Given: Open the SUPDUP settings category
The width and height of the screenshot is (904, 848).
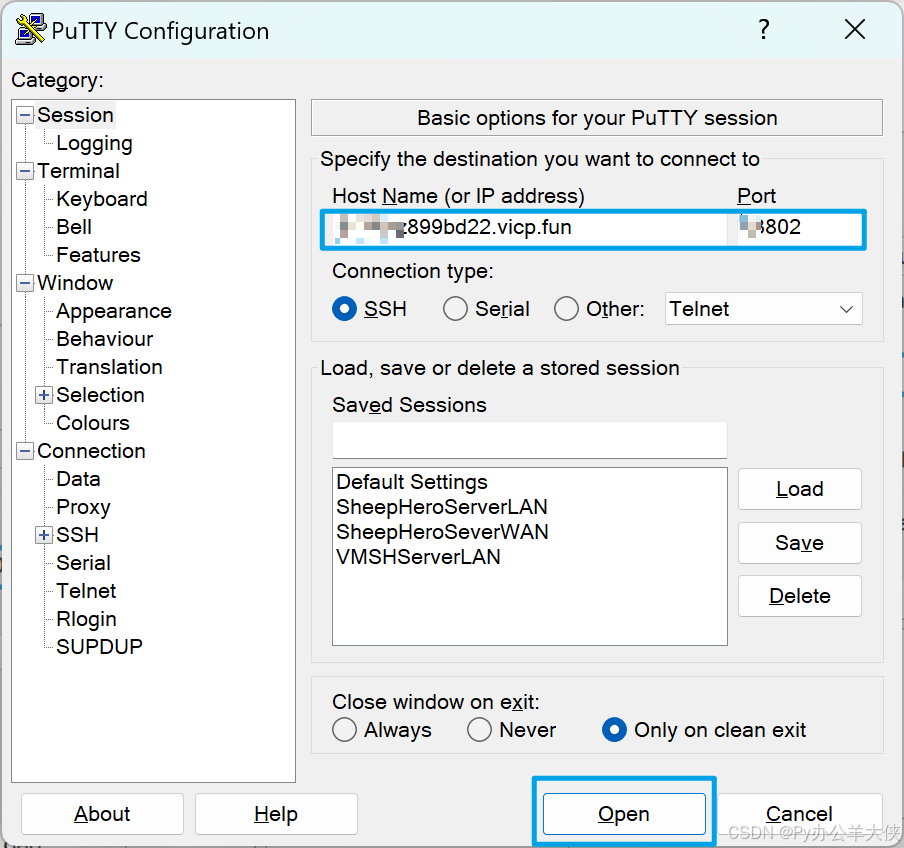Looking at the screenshot, I should pos(99,647).
